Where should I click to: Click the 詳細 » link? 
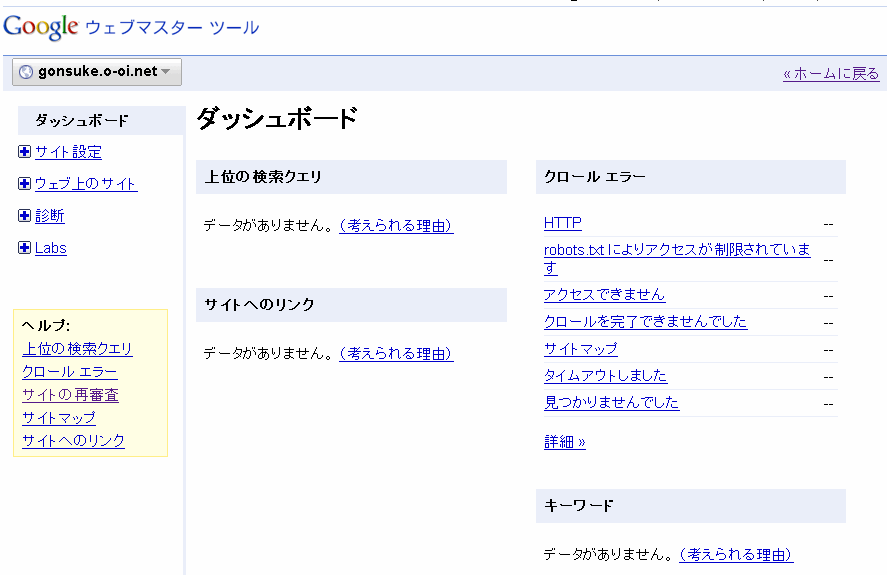(x=565, y=442)
